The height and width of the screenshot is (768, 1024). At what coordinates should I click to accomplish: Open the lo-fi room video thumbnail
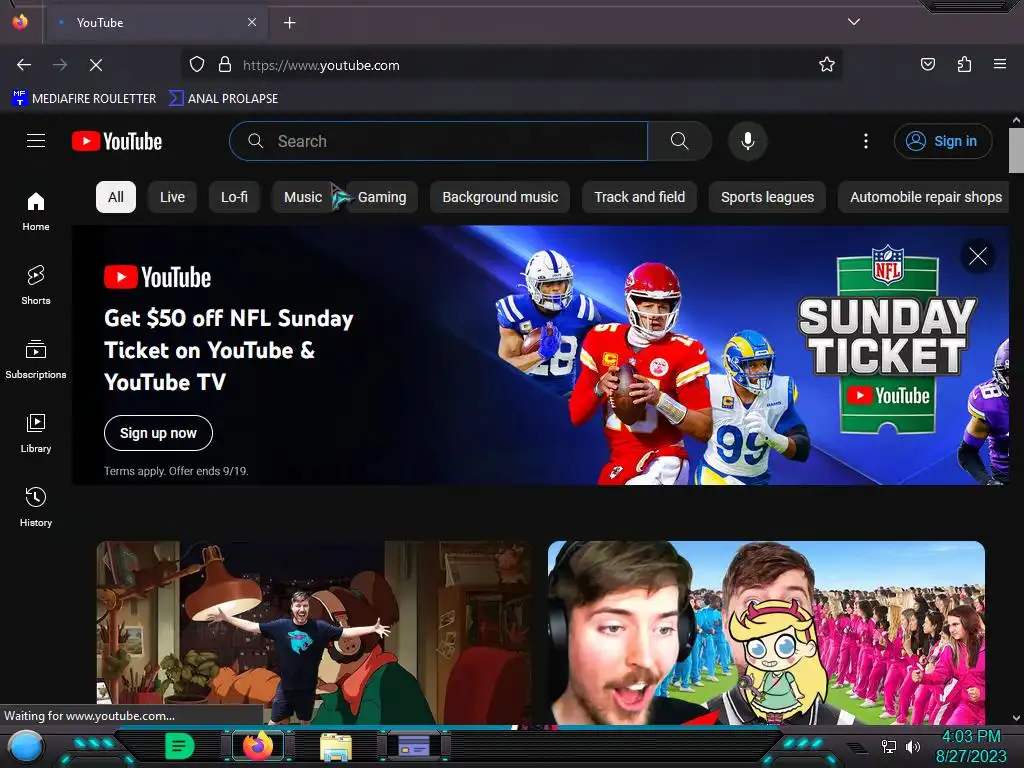[313, 632]
